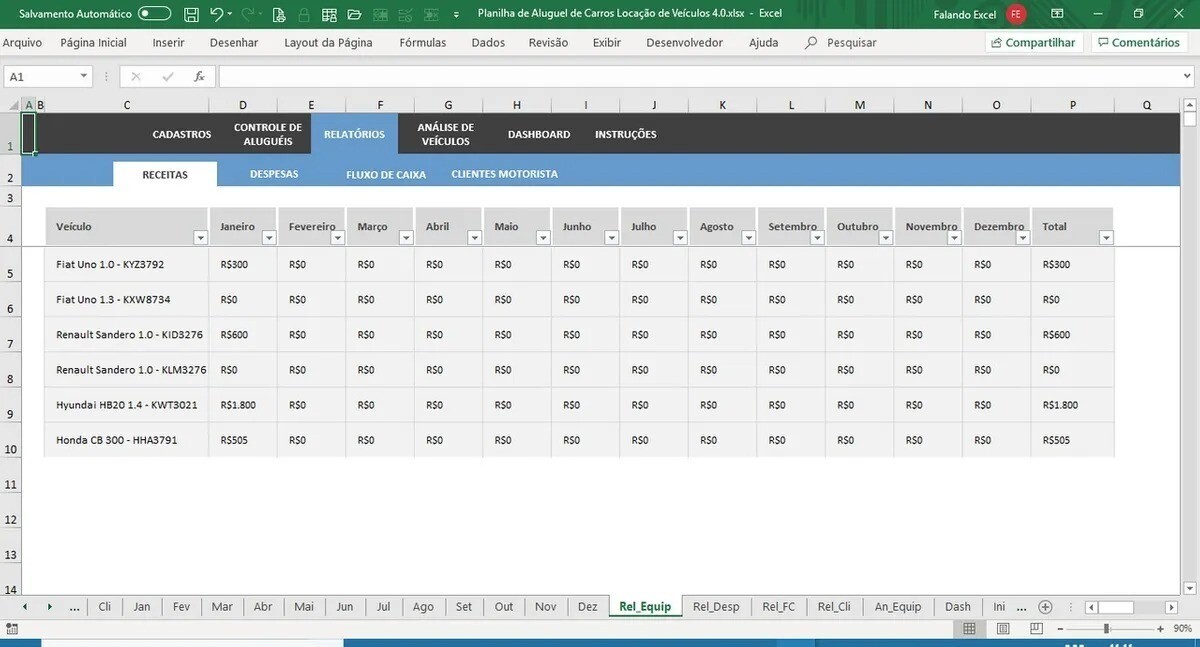Screen dimensions: 1200x647
Task: Open the Fórmulas ribbon tab
Action: click(x=422, y=43)
